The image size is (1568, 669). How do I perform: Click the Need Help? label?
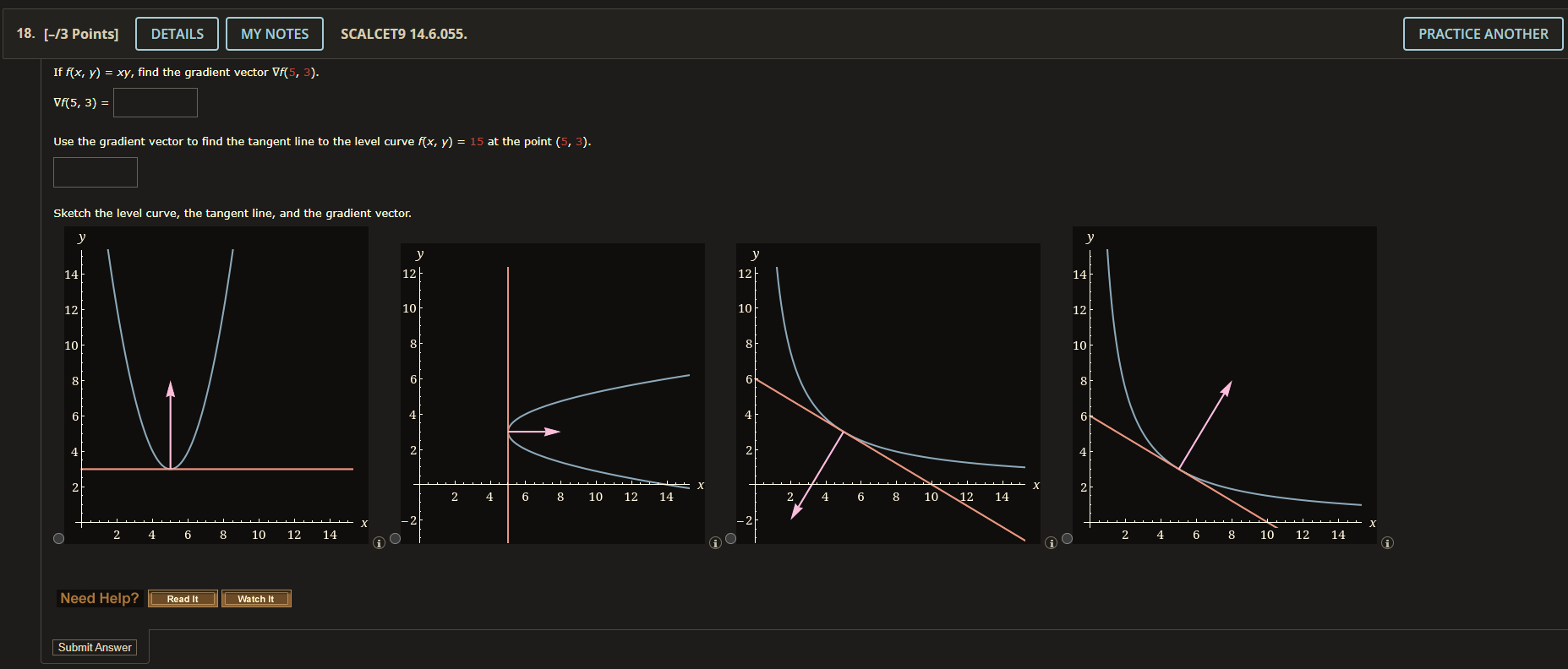100,598
